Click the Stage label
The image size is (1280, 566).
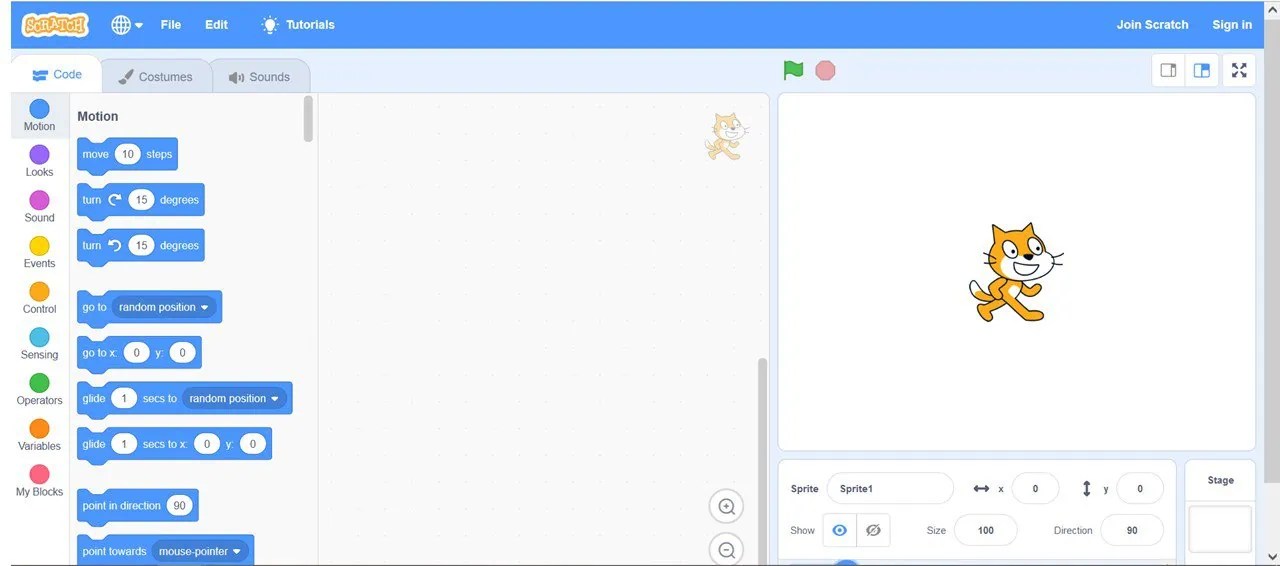coord(1220,480)
